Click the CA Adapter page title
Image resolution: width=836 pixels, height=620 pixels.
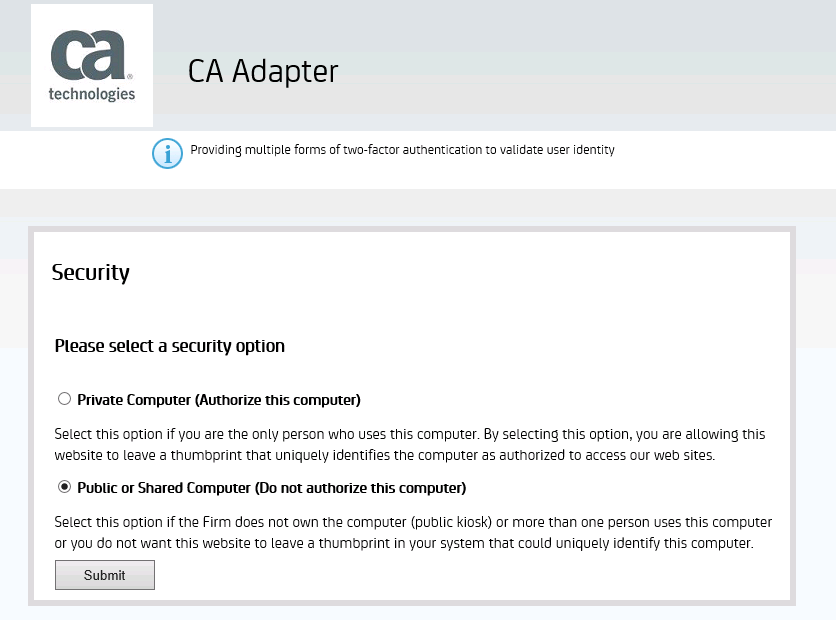tap(263, 71)
